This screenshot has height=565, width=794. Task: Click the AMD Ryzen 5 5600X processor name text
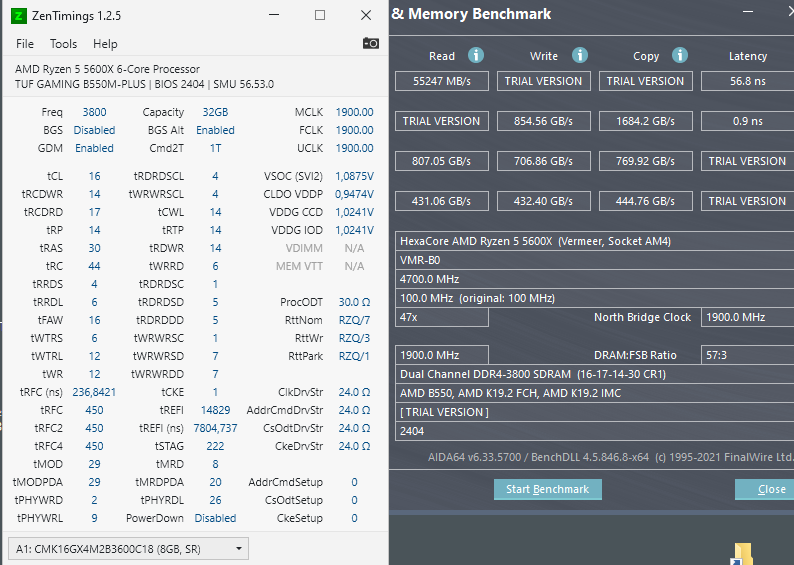coord(107,69)
